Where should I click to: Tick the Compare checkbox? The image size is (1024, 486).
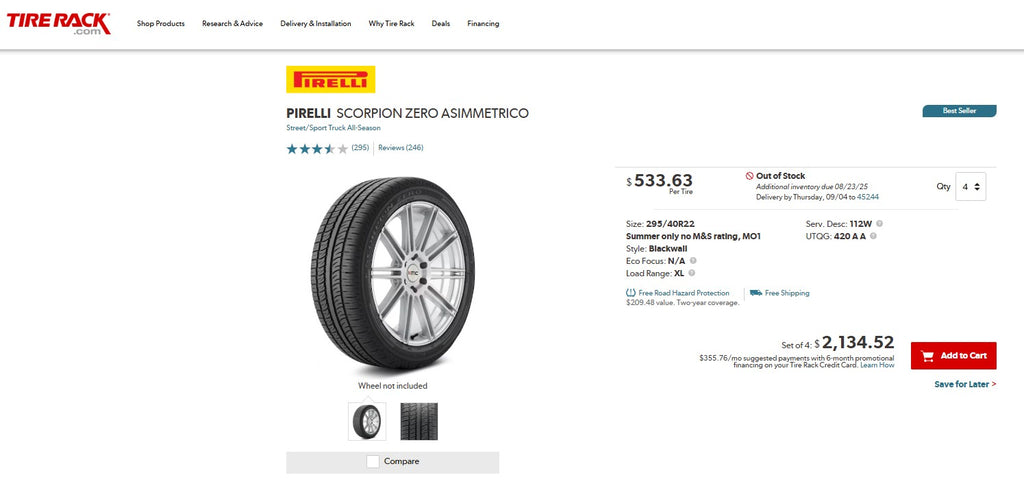[373, 461]
